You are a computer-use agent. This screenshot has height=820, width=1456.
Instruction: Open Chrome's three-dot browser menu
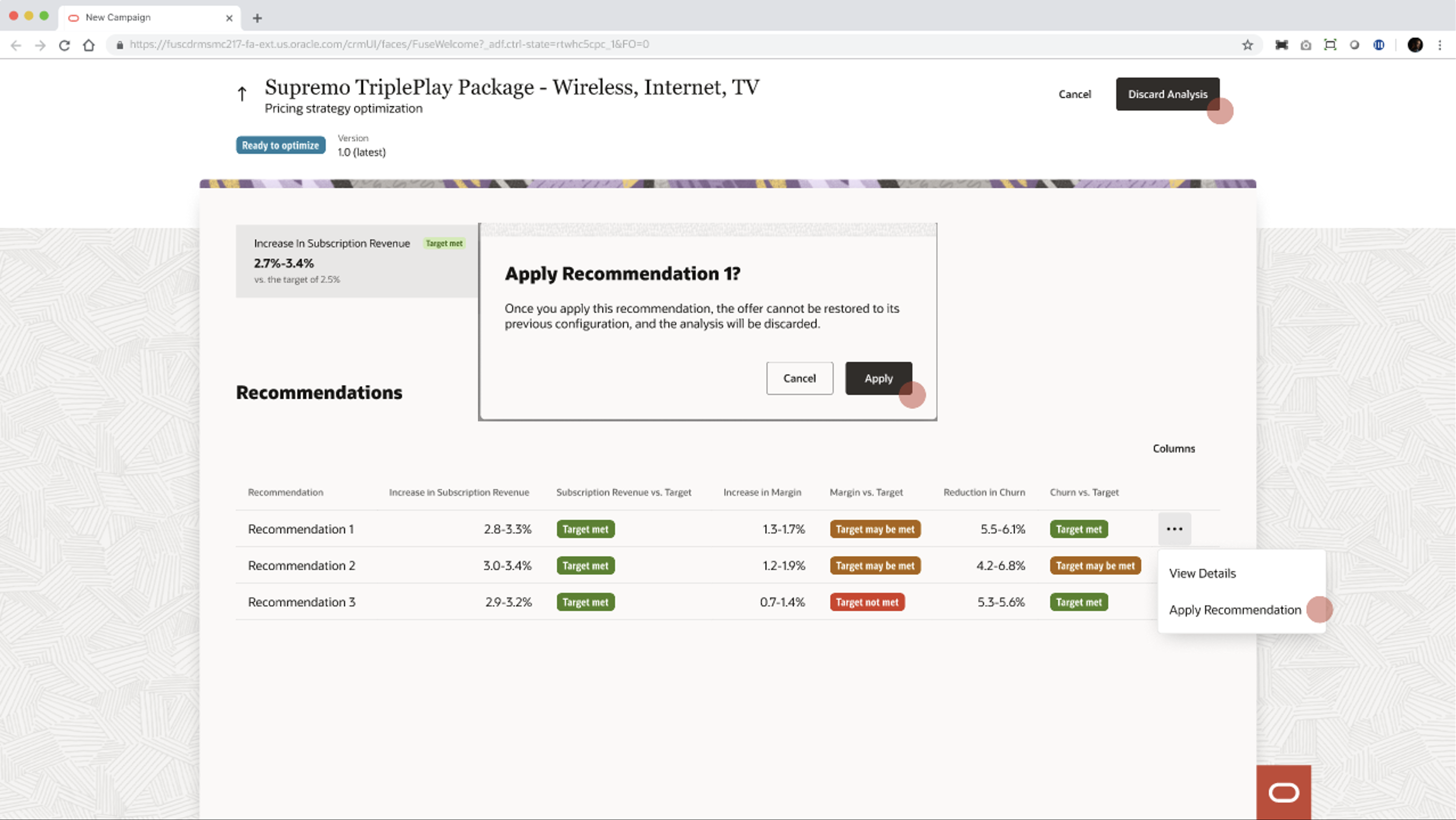point(1440,44)
